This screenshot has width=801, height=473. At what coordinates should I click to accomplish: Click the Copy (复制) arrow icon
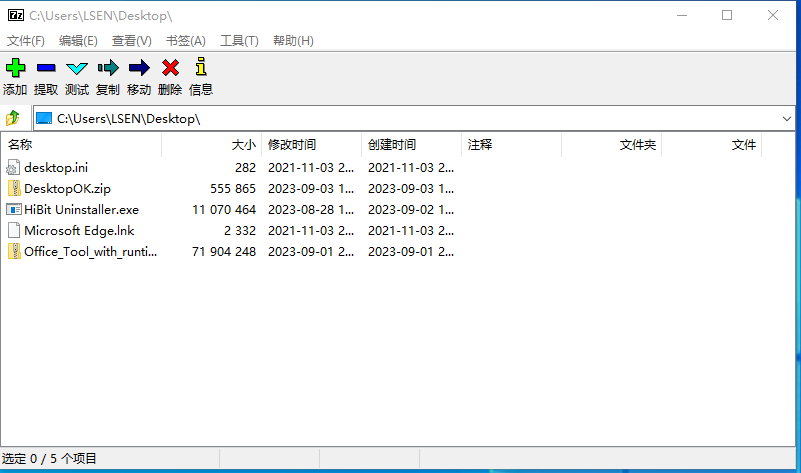[108, 67]
